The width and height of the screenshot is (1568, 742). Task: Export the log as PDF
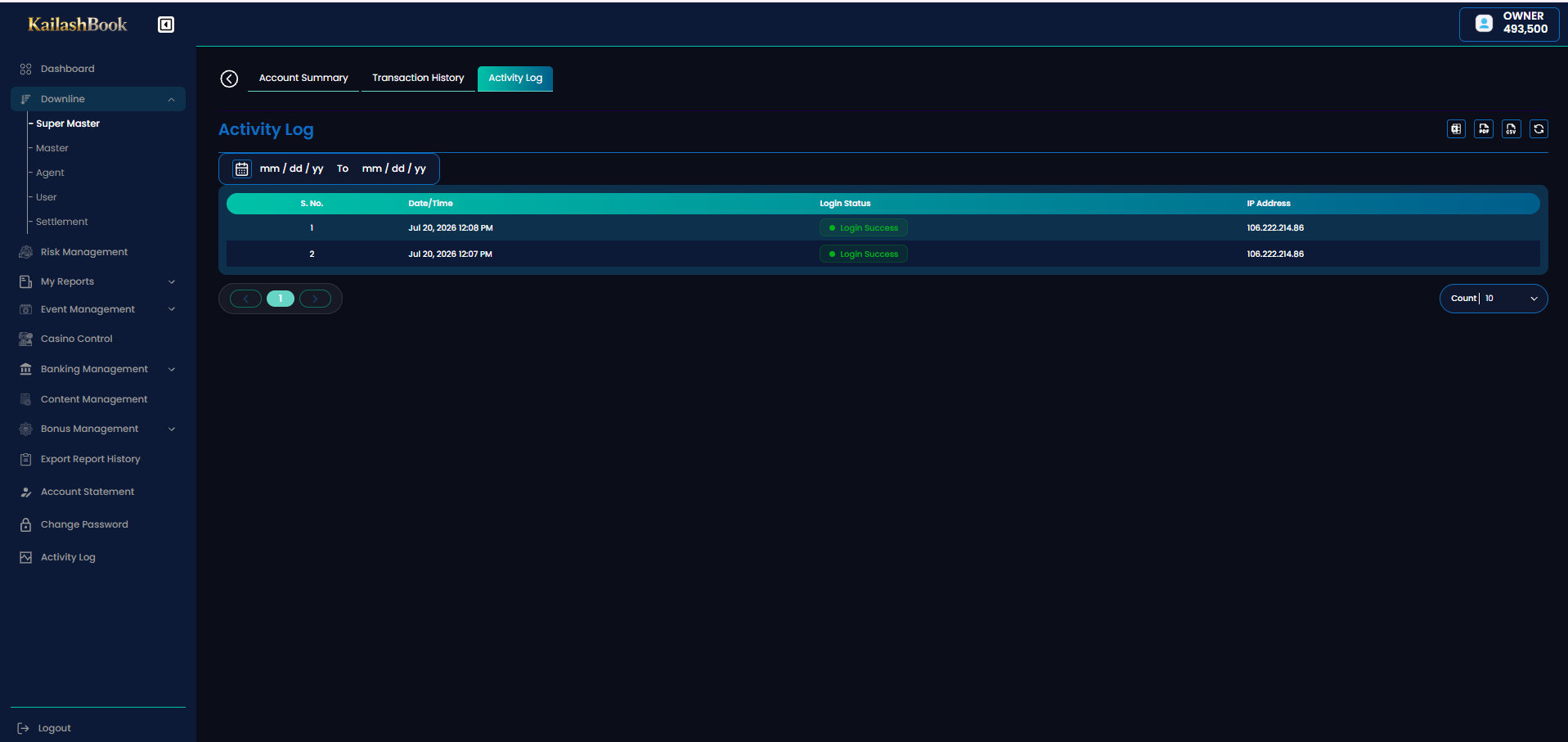tap(1484, 128)
